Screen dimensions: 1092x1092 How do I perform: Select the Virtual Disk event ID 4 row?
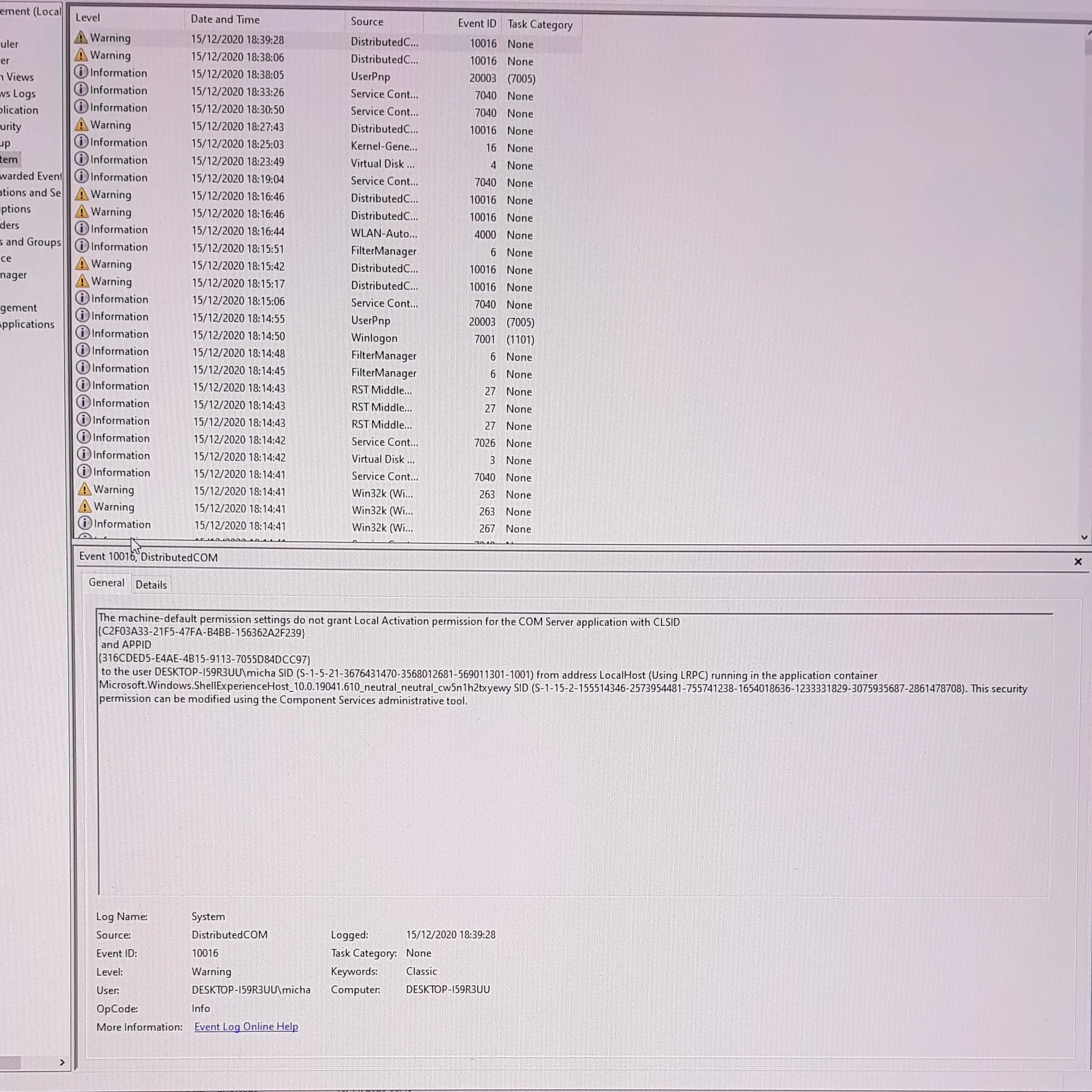click(328, 164)
